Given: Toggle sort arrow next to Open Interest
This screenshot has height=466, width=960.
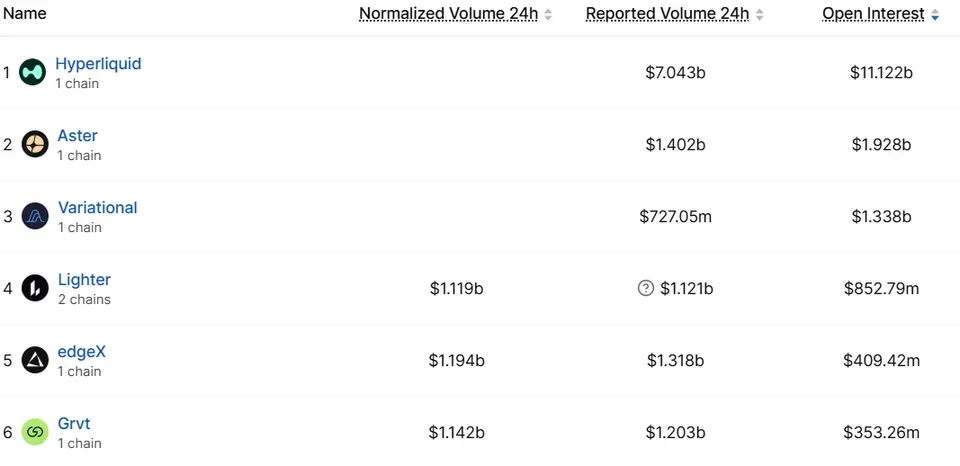Looking at the screenshot, I should 934,15.
